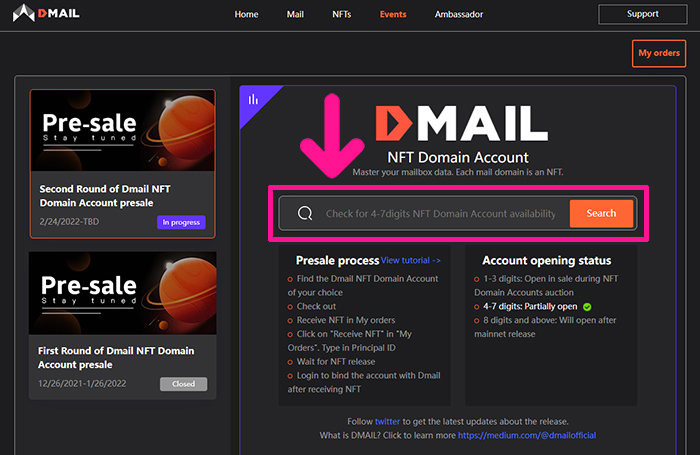Click the date 12/26/2021-1/26/2022
Screen dimensions: 700x455
[82, 384]
